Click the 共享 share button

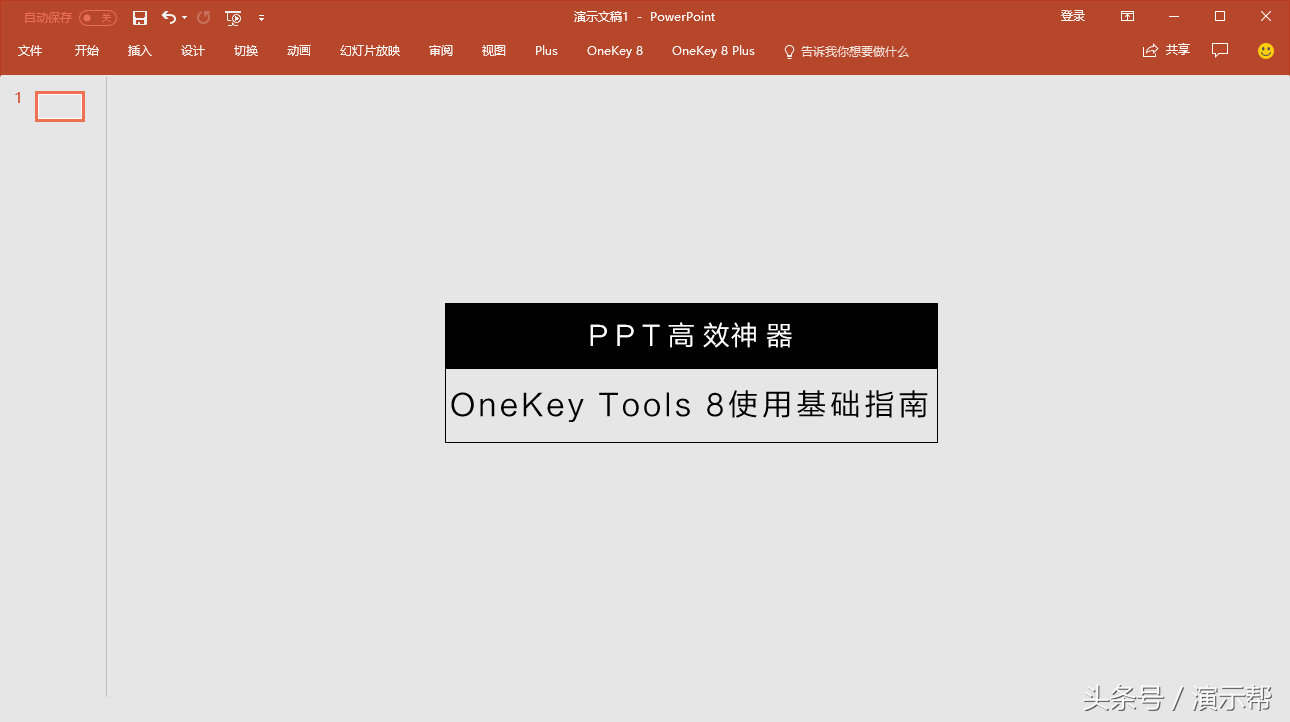1166,50
